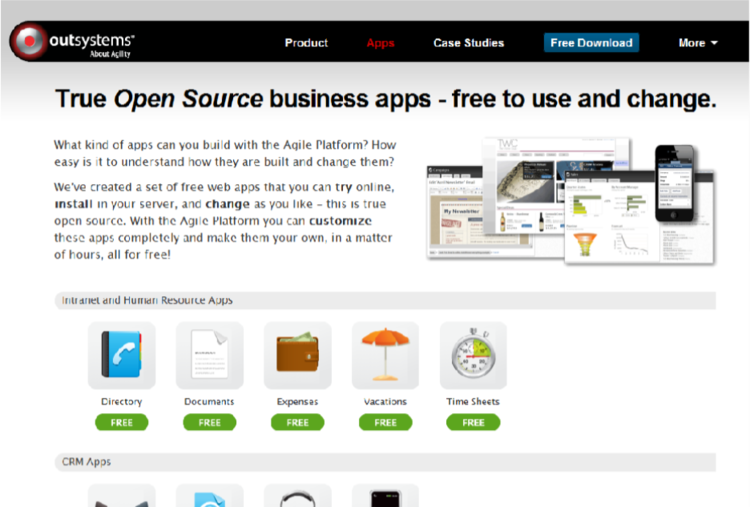Go to Case Studies
The image size is (750, 507).
click(x=469, y=43)
